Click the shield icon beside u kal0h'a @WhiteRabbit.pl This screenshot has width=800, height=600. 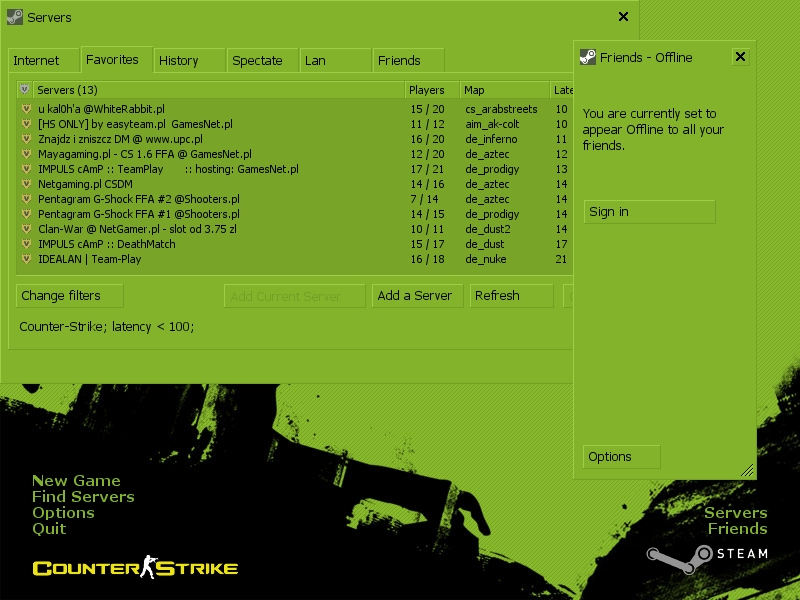coord(26,109)
